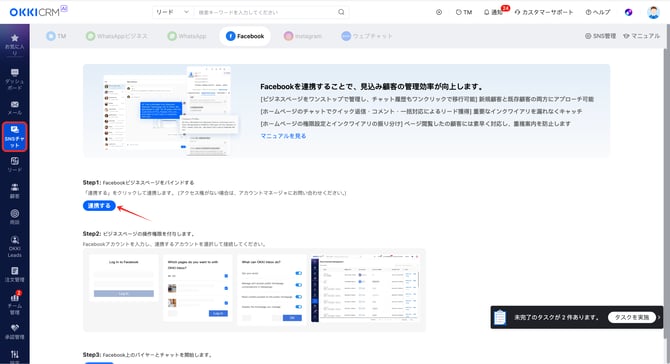Expand the task banner right chevron
The width and height of the screenshot is (670, 364).
[x=659, y=317]
